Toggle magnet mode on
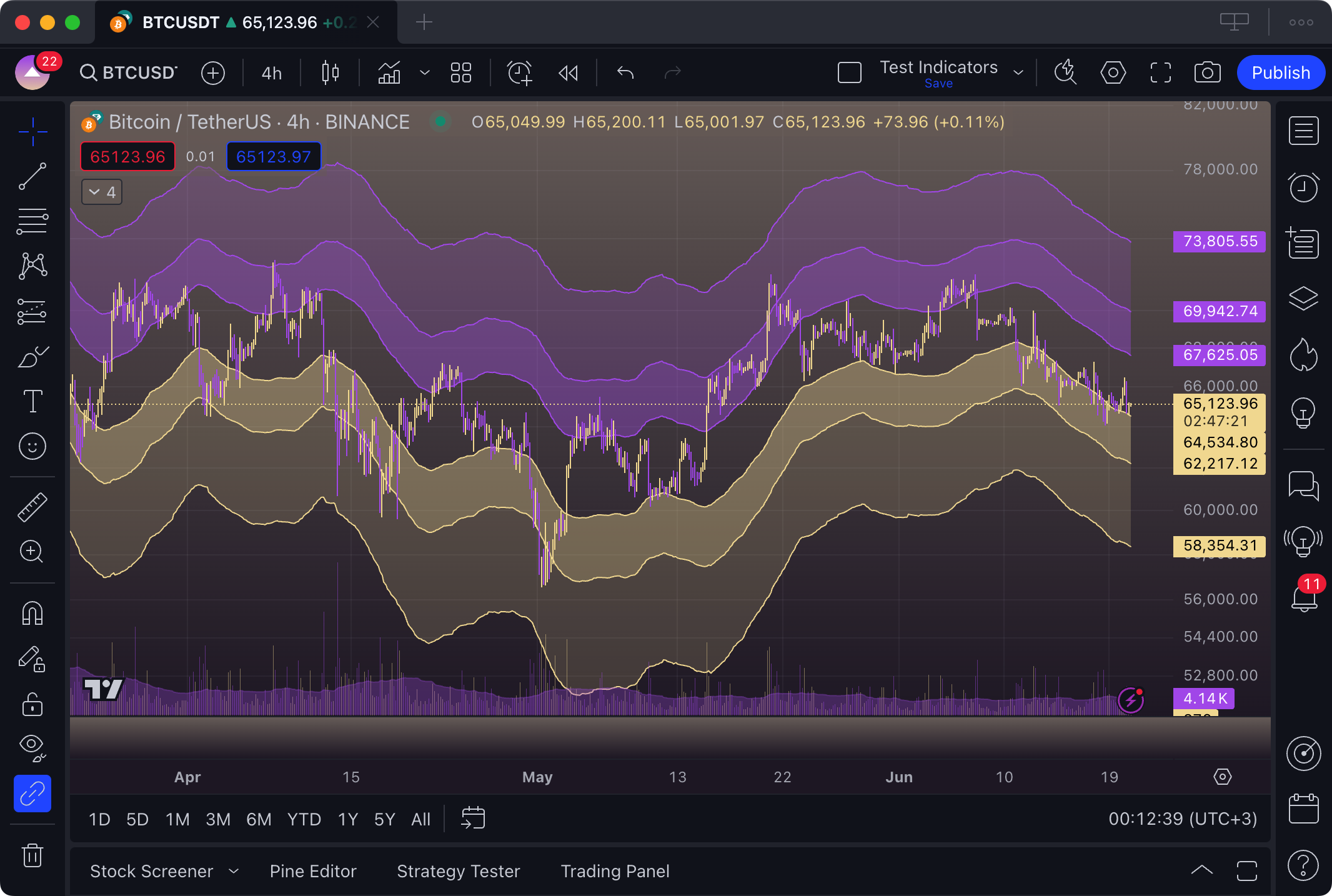Image resolution: width=1332 pixels, height=896 pixels. coord(32,613)
